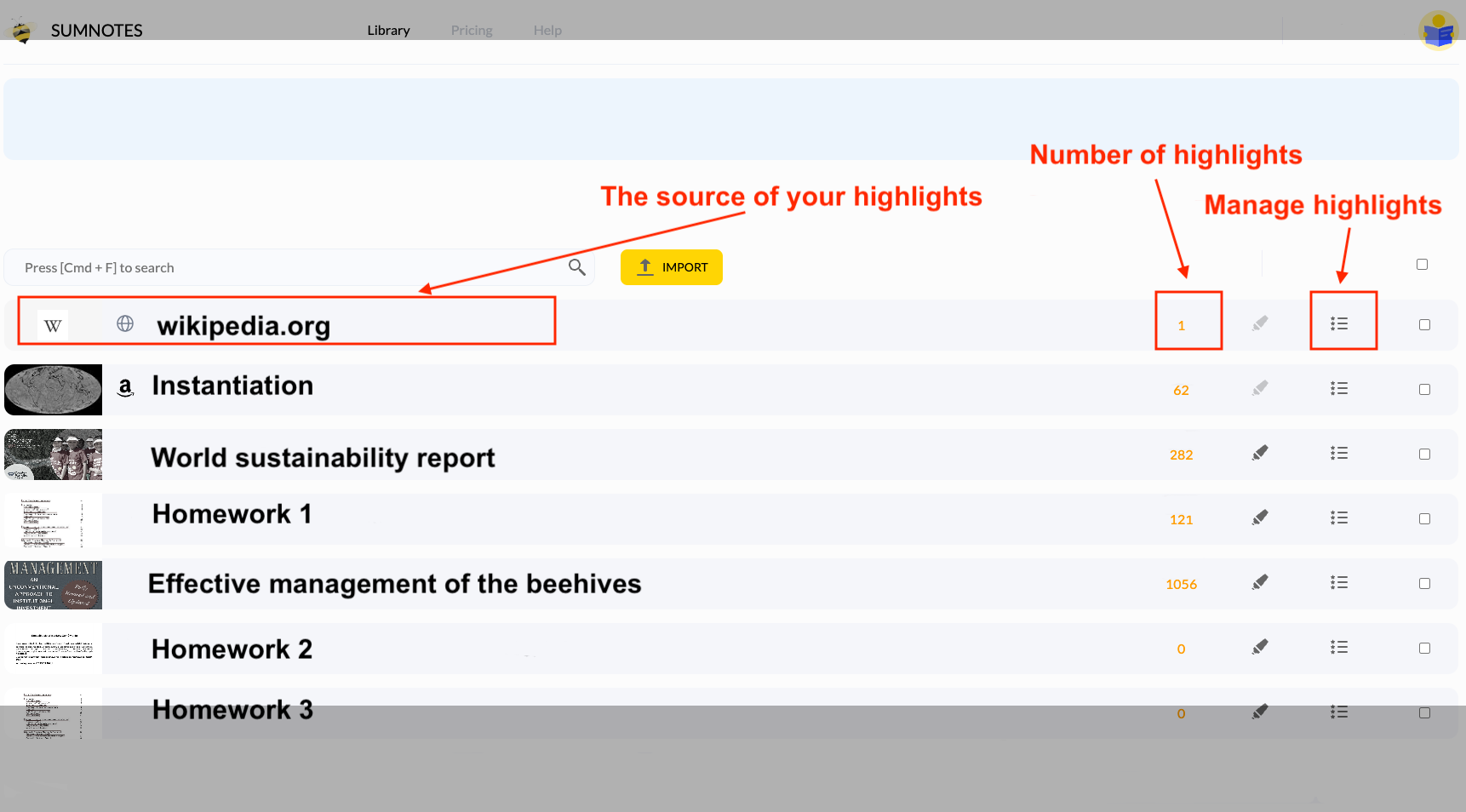Viewport: 1466px width, 812px height.
Task: Open Effective management of the beehives
Action: tap(394, 584)
